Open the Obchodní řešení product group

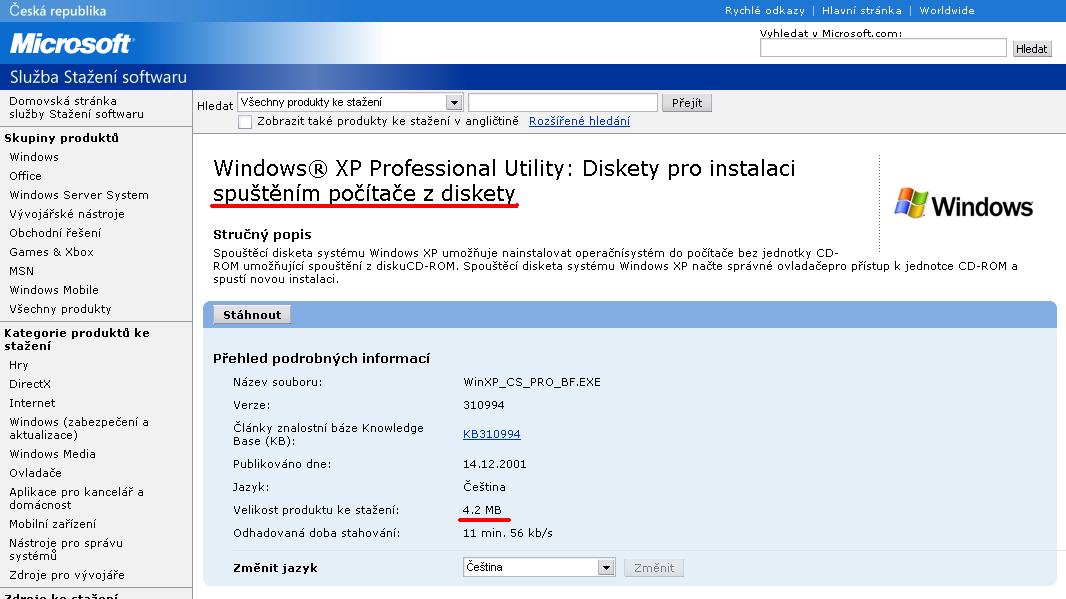pos(55,233)
